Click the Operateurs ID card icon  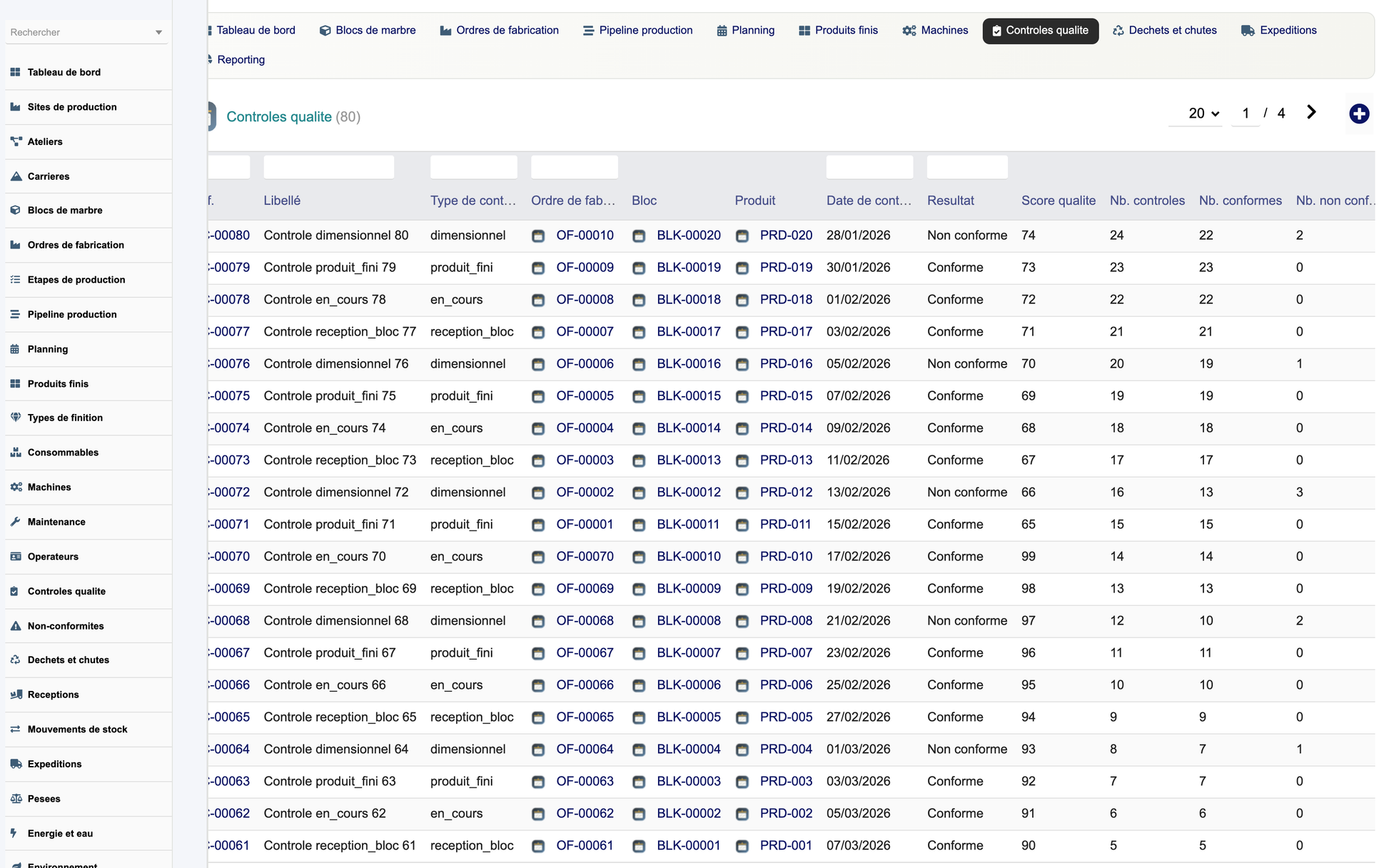point(16,557)
